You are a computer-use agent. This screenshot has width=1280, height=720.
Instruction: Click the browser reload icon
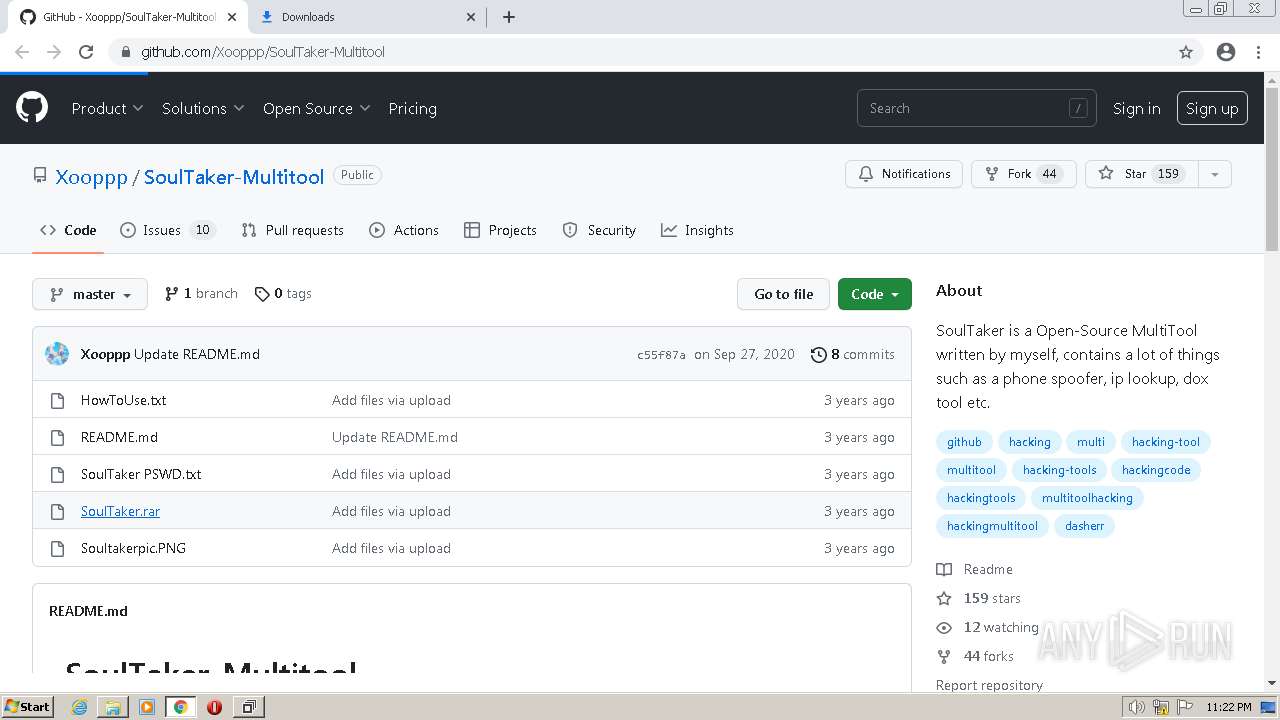coord(86,52)
